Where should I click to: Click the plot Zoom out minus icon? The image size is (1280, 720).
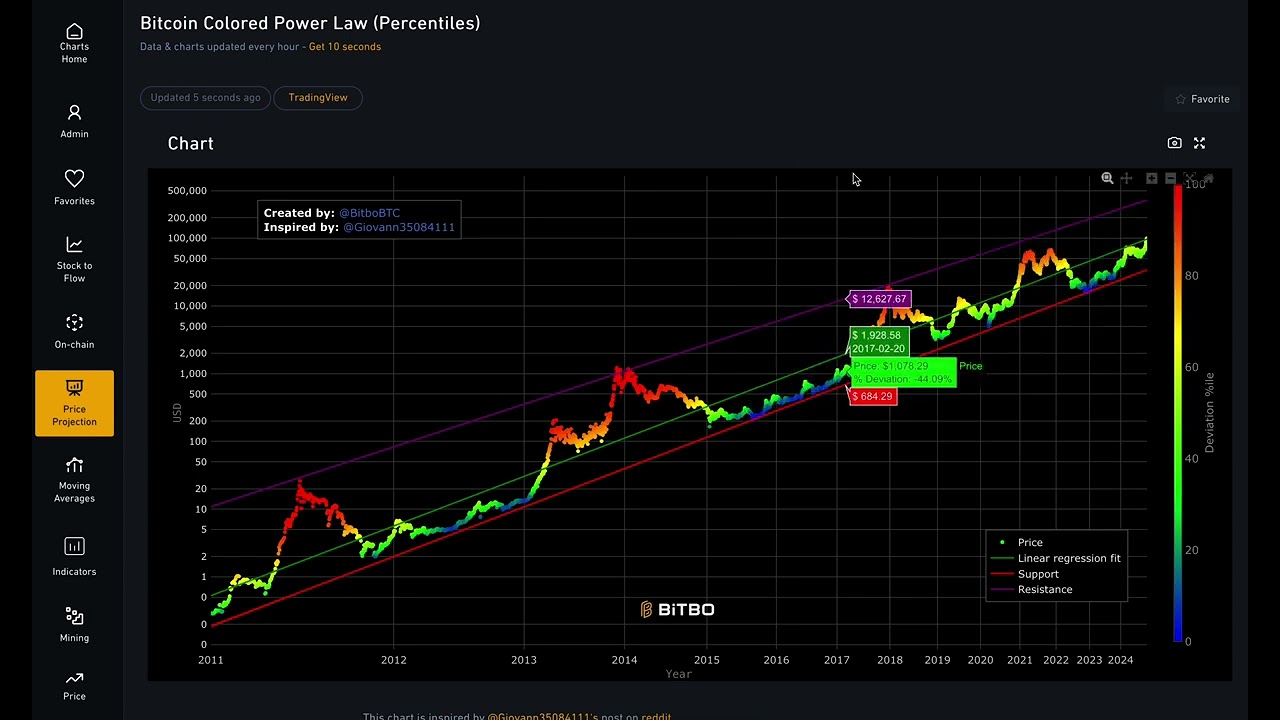[1170, 178]
